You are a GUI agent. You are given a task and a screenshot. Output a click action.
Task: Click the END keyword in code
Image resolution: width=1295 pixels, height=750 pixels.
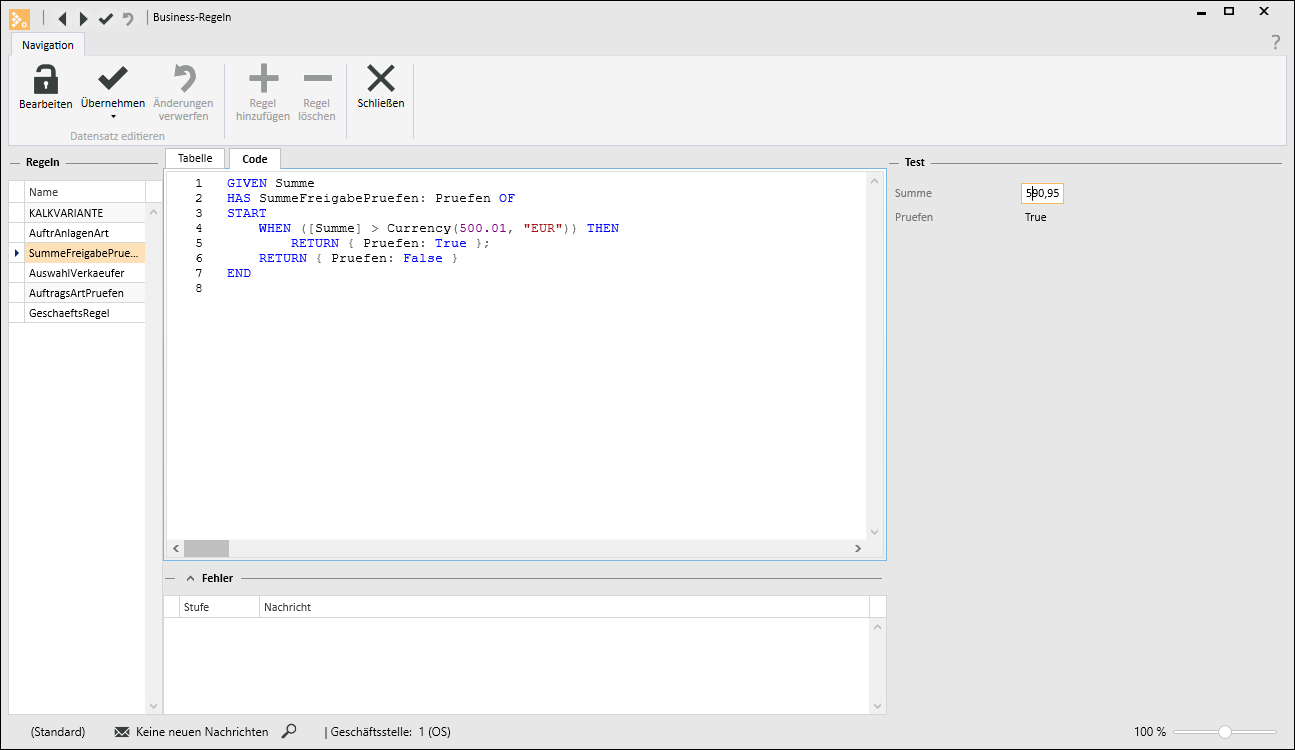(x=239, y=273)
